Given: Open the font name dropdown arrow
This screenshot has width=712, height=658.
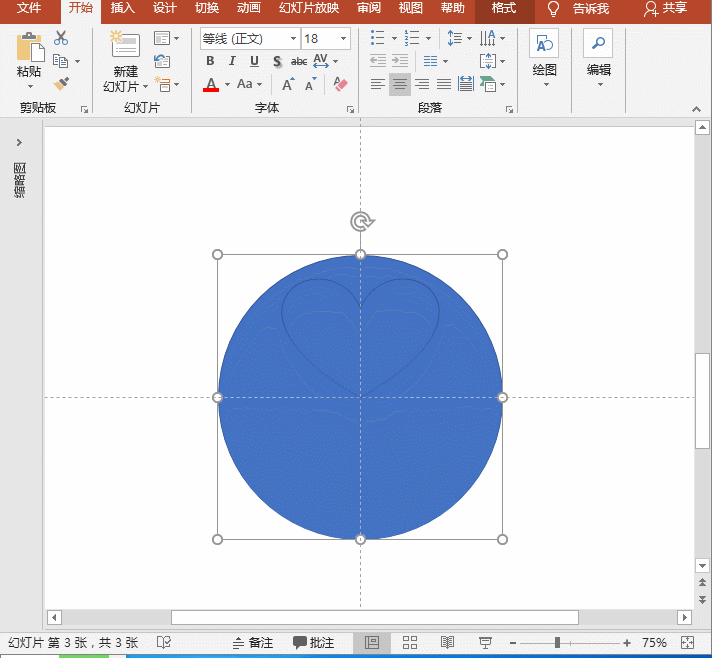Looking at the screenshot, I should pos(293,39).
